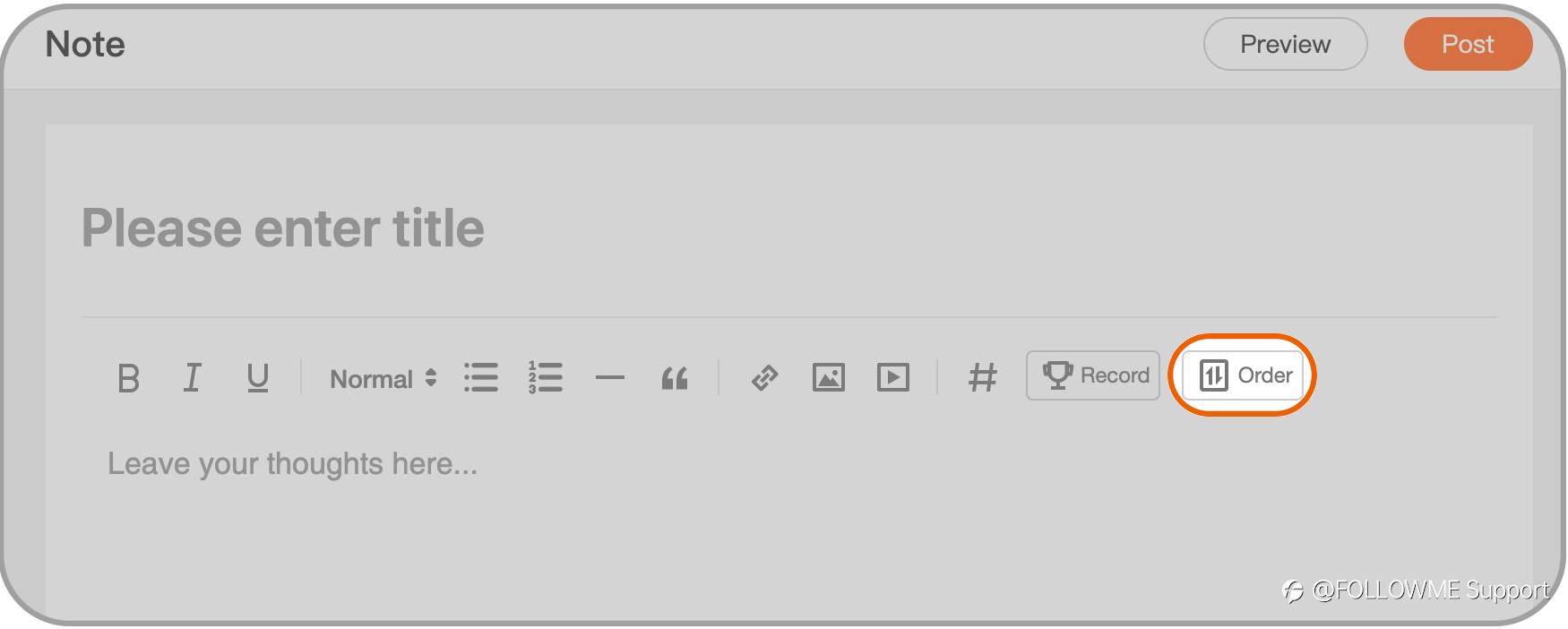The width and height of the screenshot is (1568, 629).
Task: Toggle bold text formatting
Action: tap(128, 377)
